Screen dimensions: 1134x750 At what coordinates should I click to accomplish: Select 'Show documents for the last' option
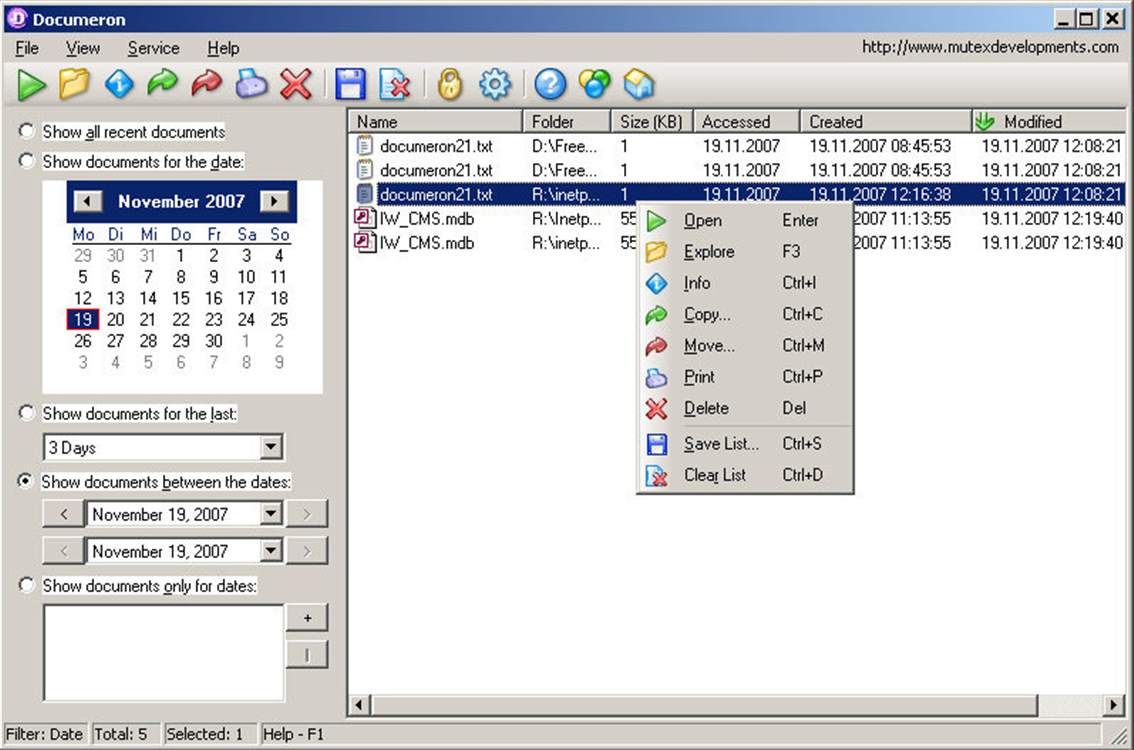(x=27, y=413)
